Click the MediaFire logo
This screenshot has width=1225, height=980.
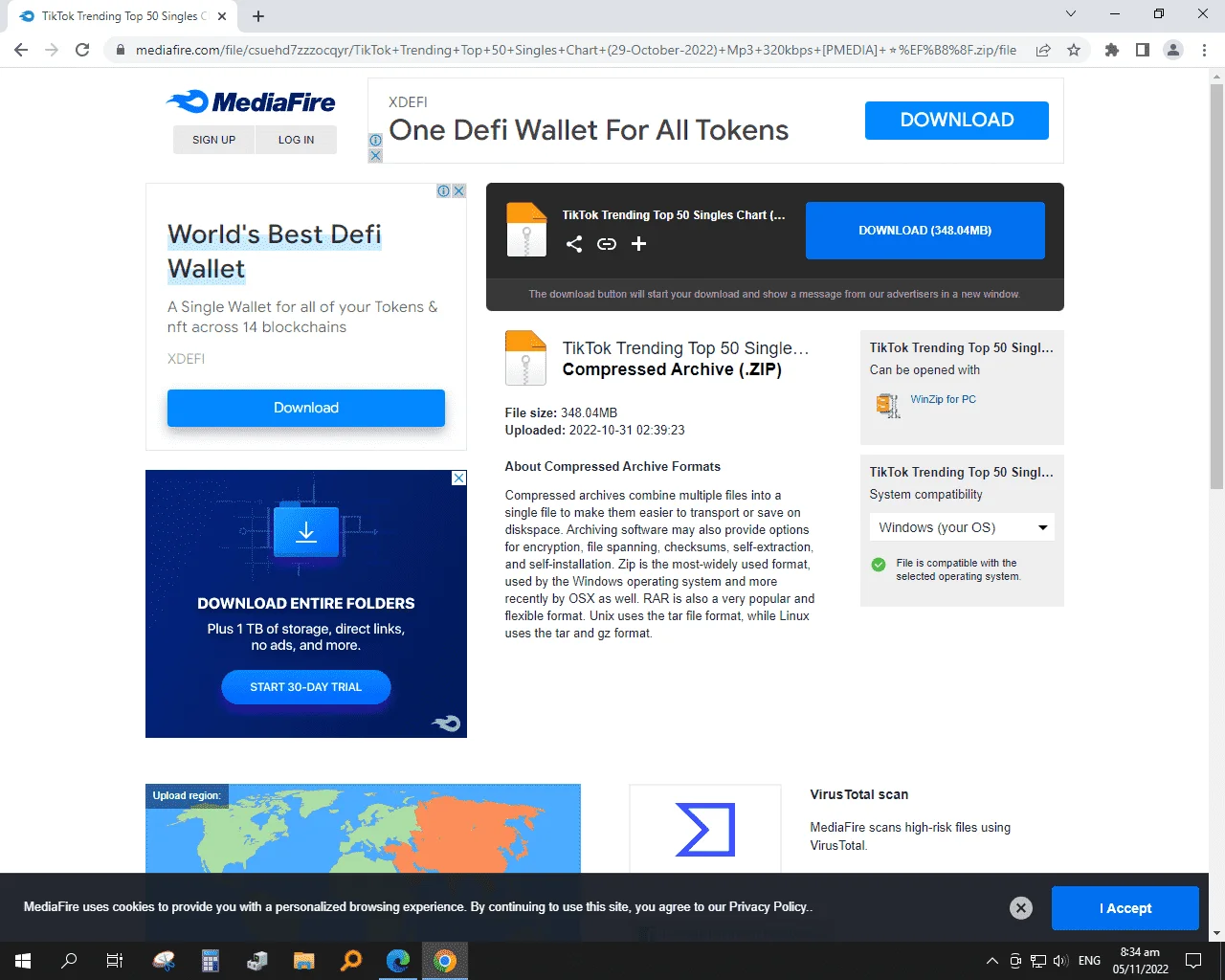[x=251, y=101]
